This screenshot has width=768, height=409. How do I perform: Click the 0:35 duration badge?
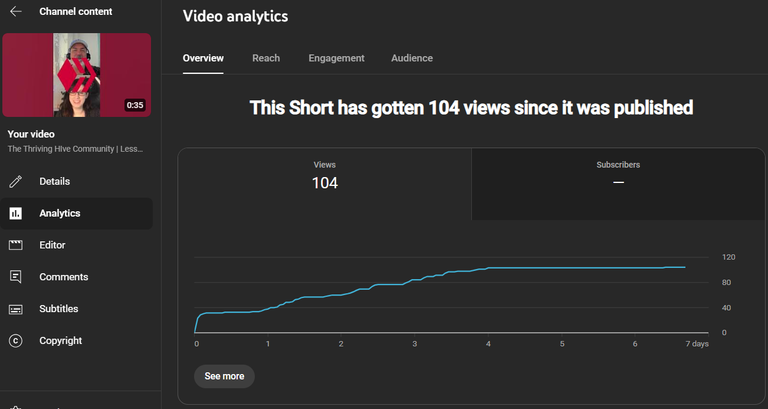pos(135,105)
